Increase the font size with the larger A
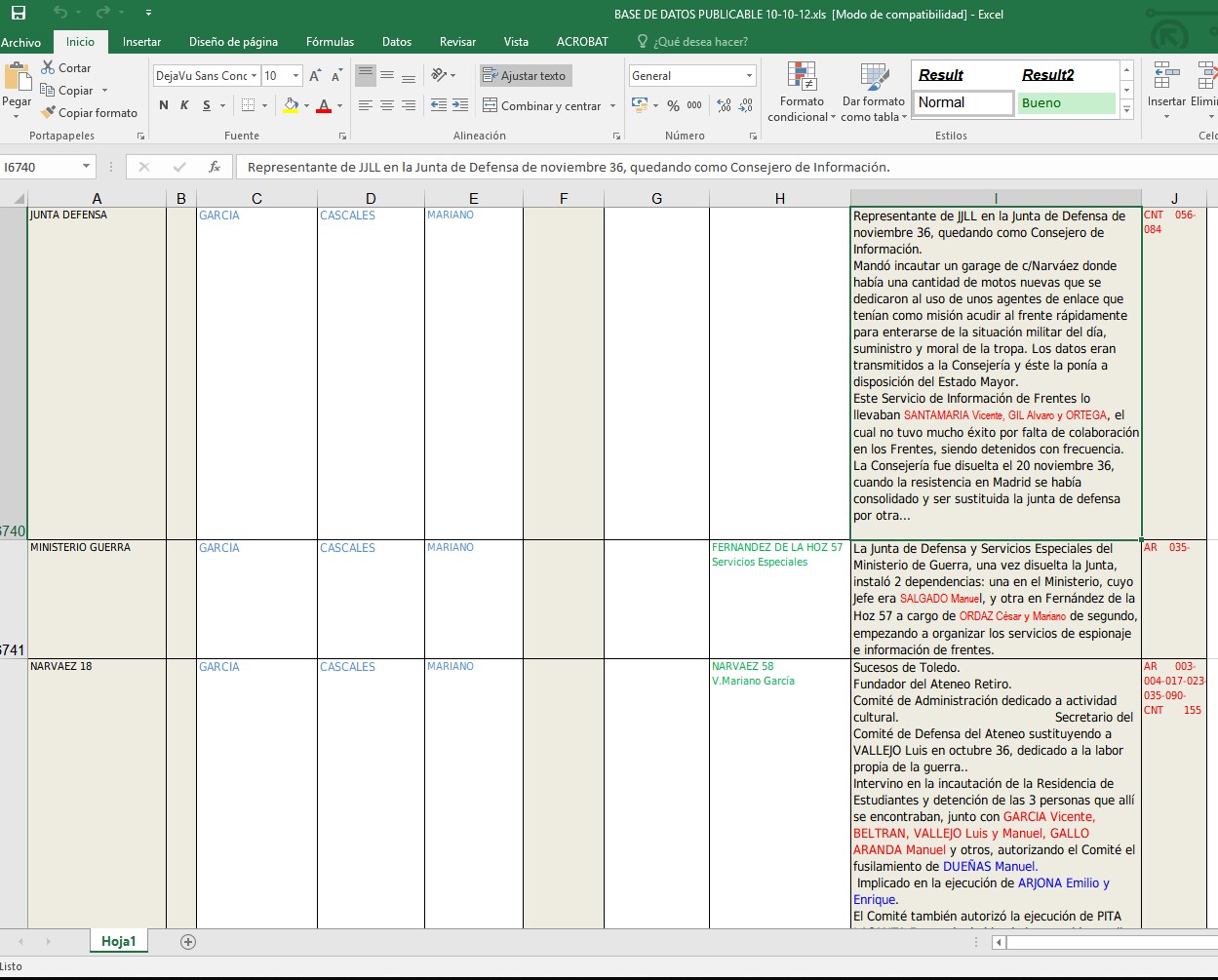 pyautogui.click(x=315, y=76)
